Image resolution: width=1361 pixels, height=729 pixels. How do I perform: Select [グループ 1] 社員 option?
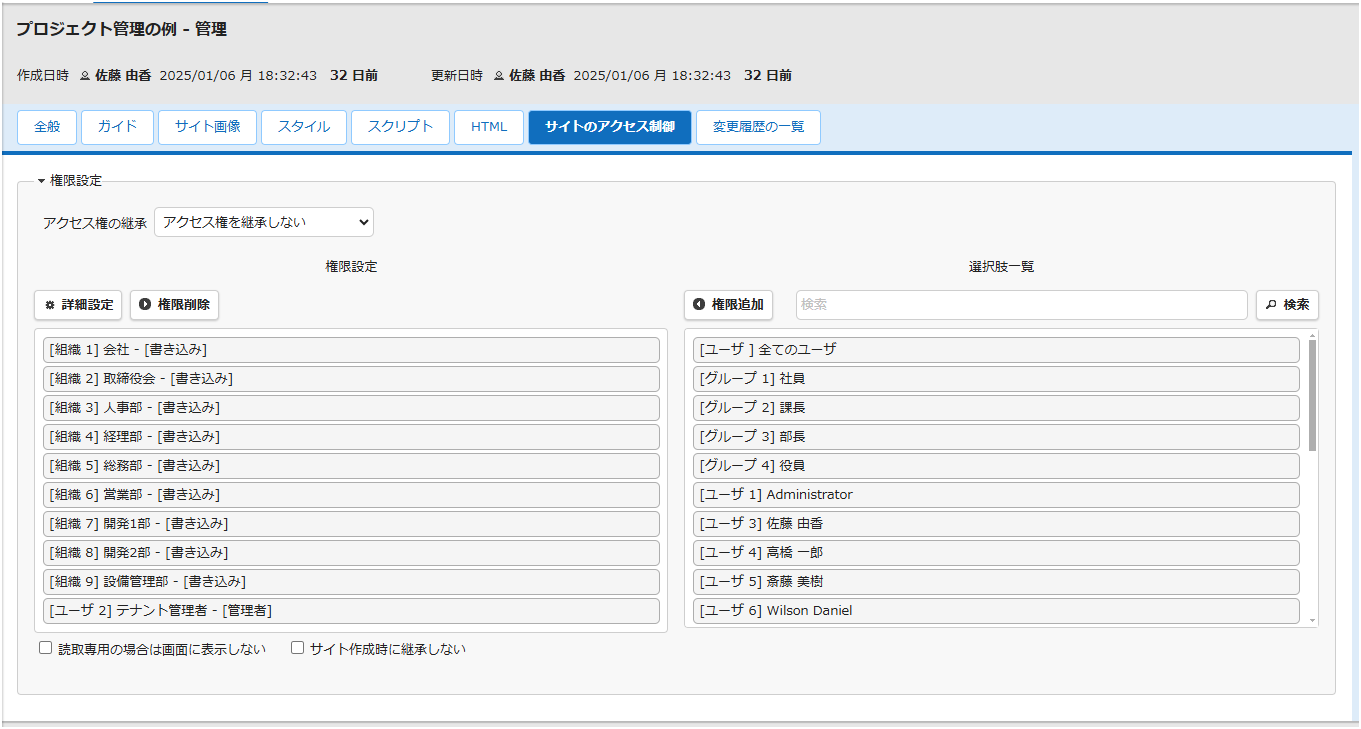[x=996, y=378]
